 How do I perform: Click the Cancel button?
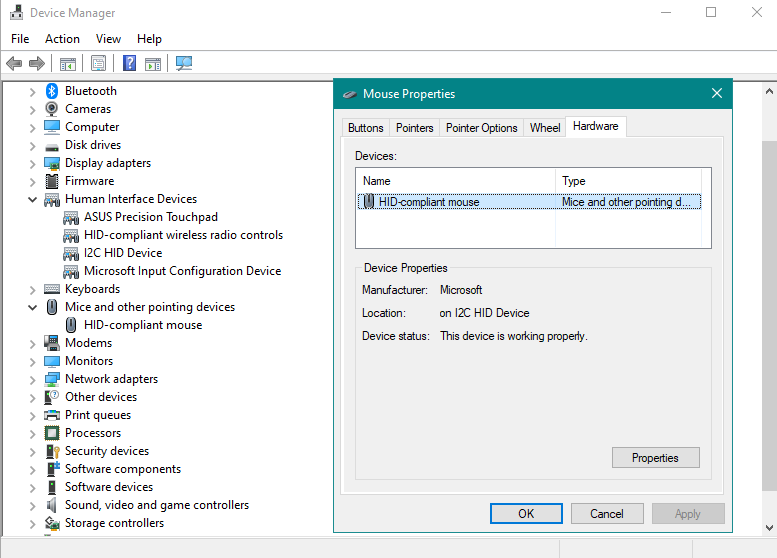(607, 514)
